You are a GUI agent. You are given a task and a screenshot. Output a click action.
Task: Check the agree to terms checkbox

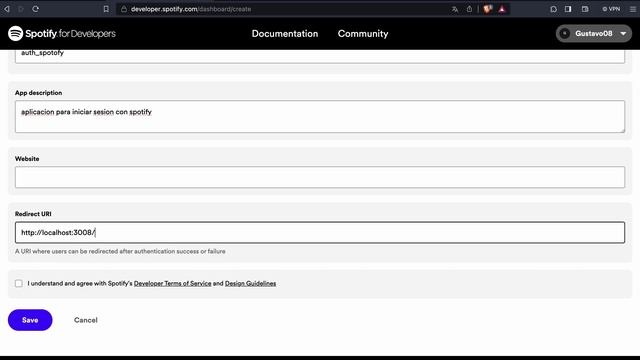point(19,283)
